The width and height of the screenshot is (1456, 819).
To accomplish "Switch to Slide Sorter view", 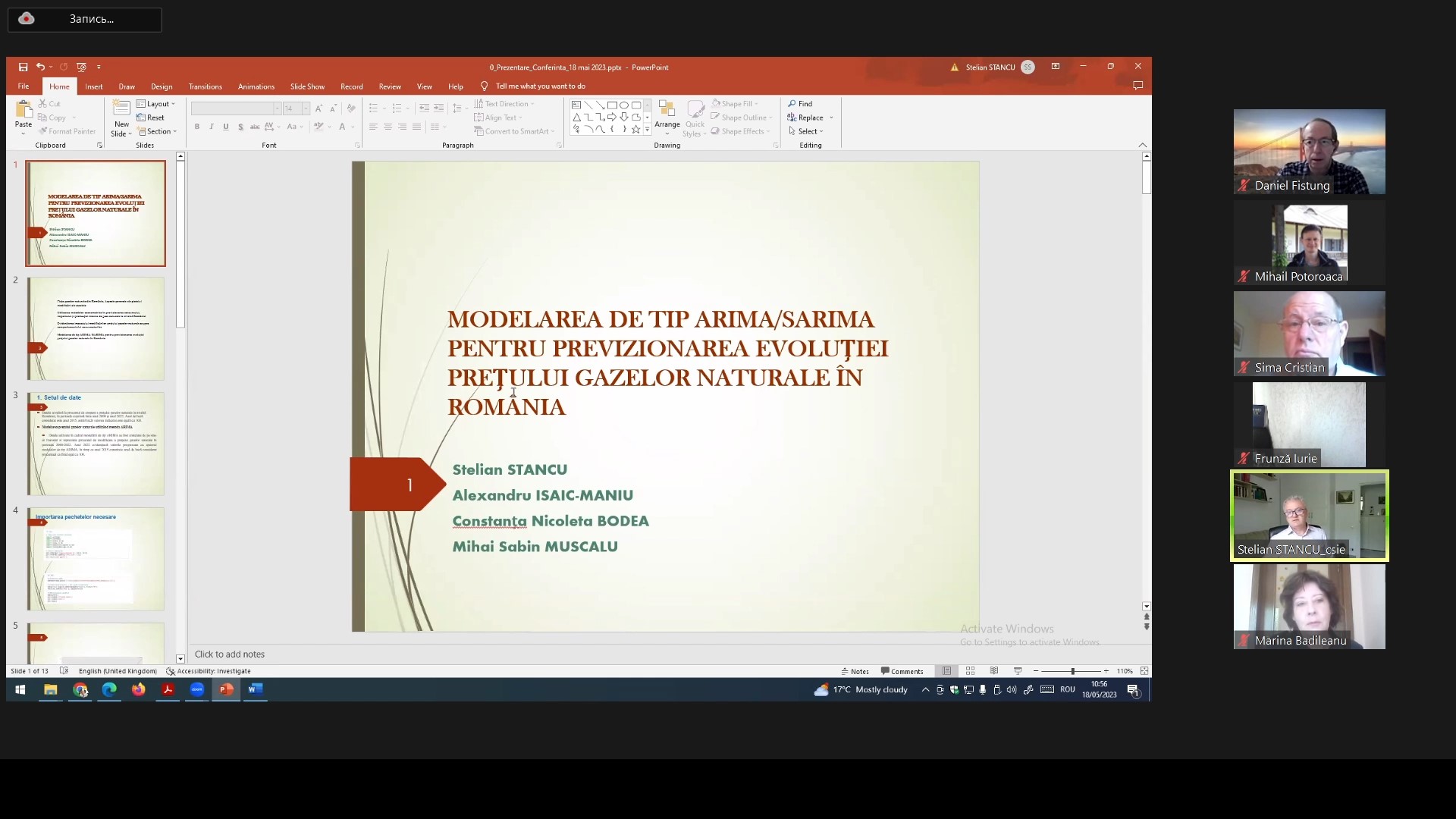I will (970, 671).
